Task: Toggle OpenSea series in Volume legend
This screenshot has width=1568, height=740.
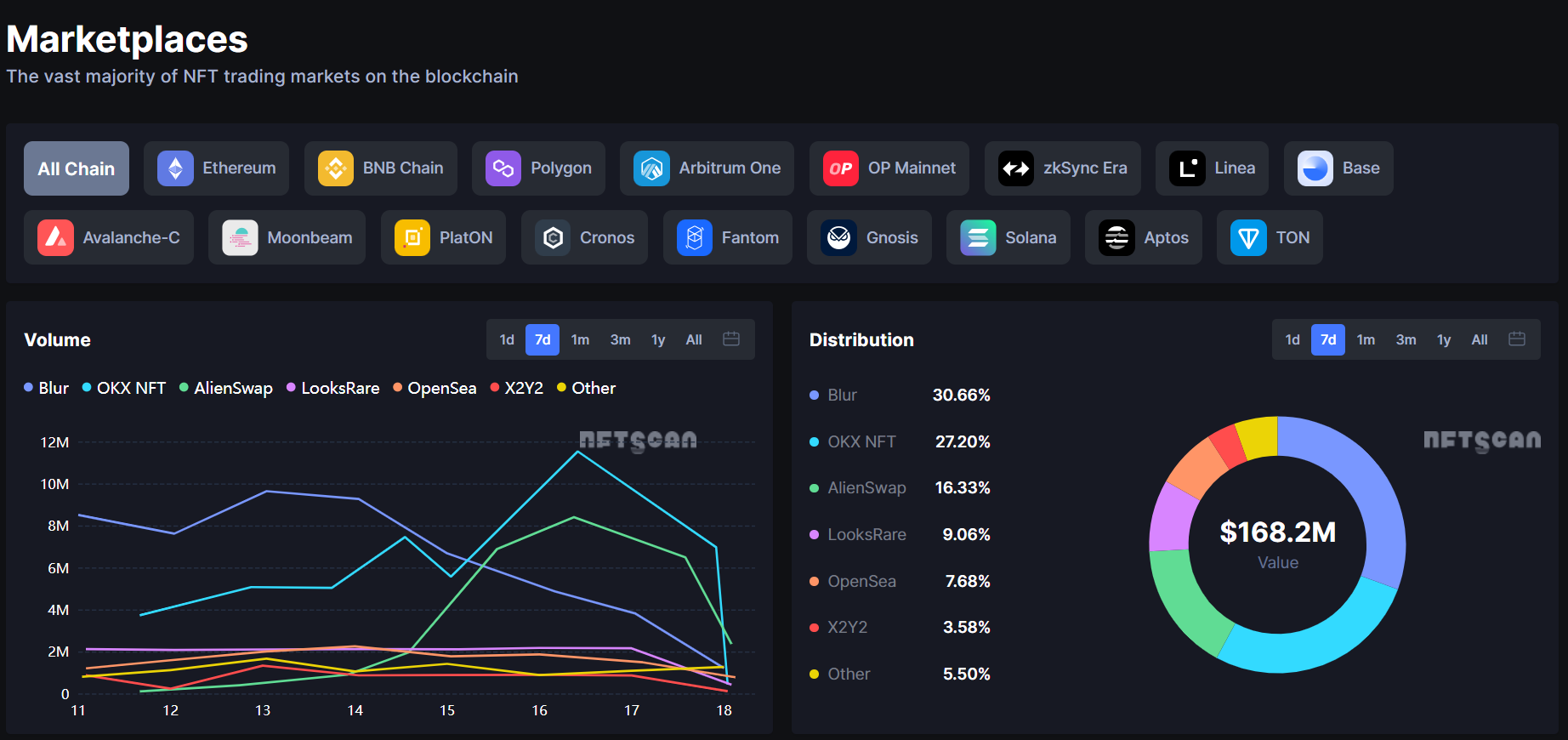Action: [435, 388]
